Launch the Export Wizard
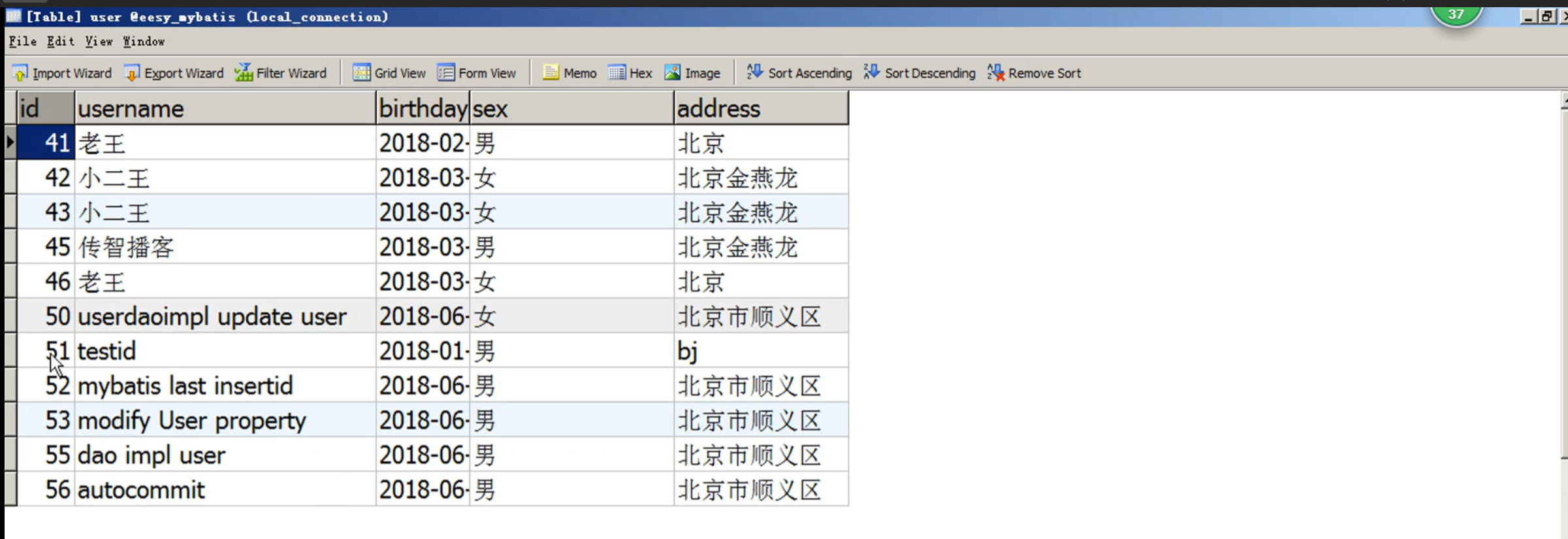Image resolution: width=1568 pixels, height=539 pixels. click(174, 73)
